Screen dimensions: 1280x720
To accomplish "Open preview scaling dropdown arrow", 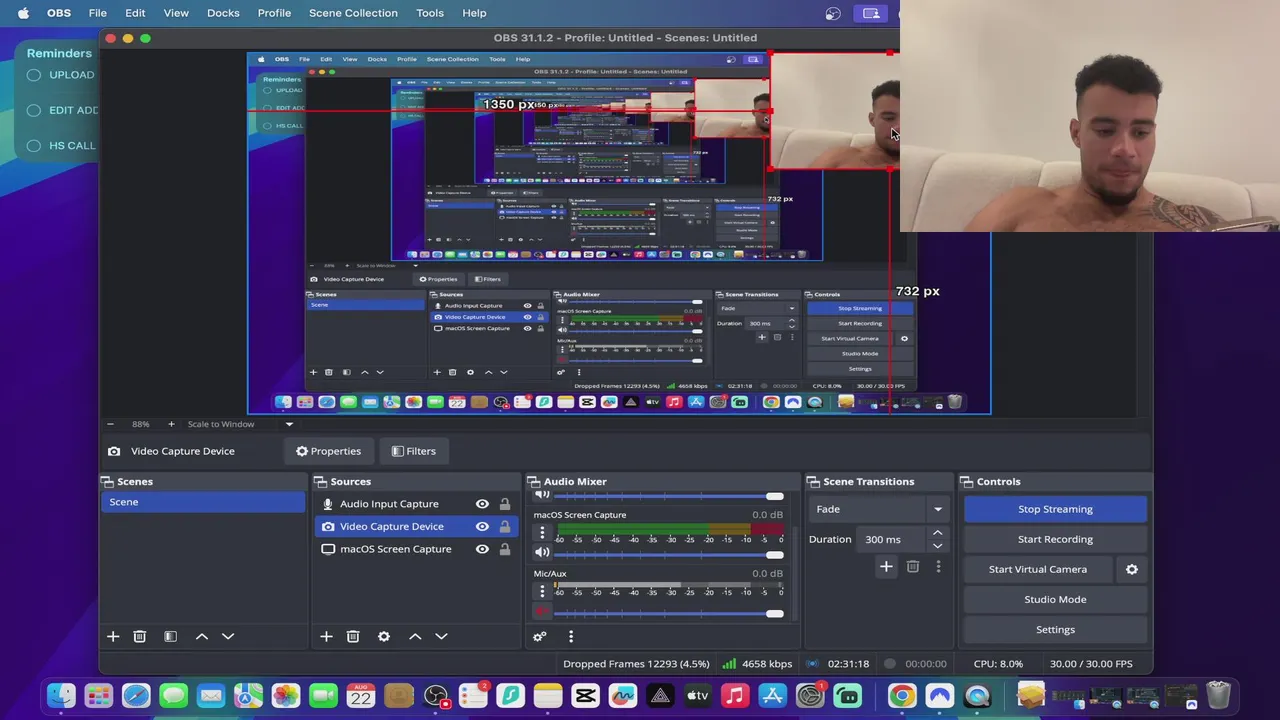I will coord(289,424).
